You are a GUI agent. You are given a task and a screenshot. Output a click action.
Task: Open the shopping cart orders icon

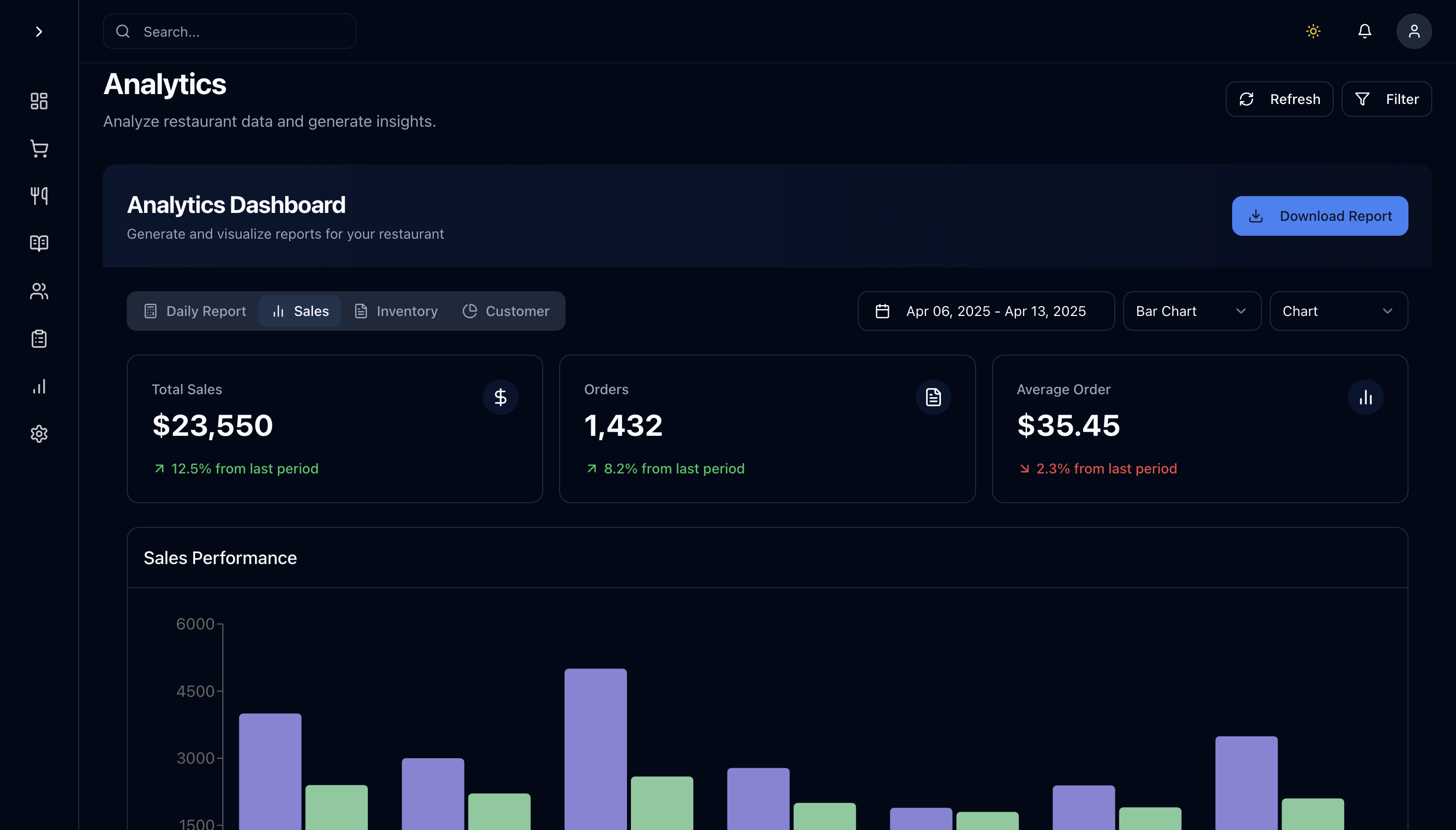[x=39, y=149]
